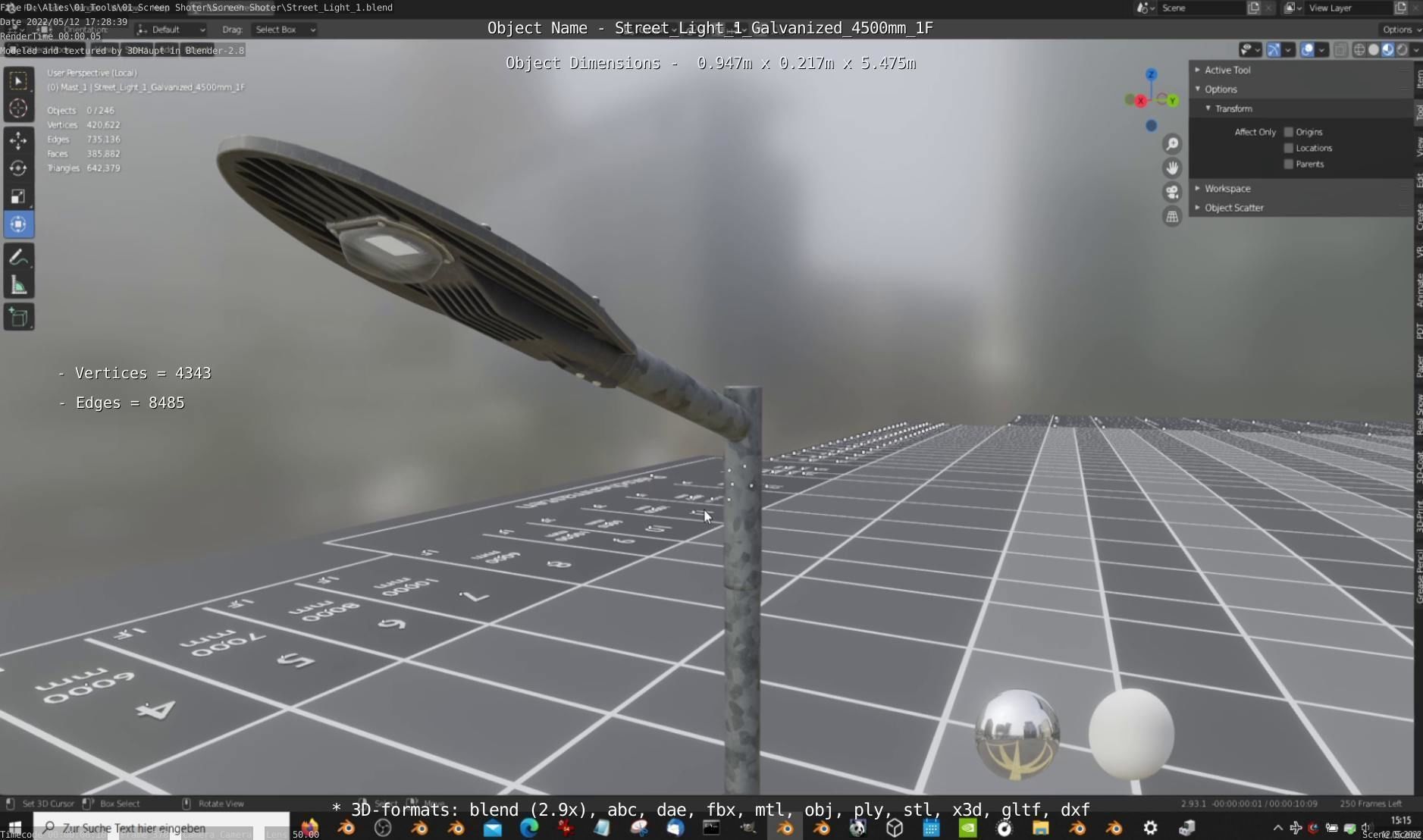Open Microsoft Edge from the taskbar

coord(529,828)
